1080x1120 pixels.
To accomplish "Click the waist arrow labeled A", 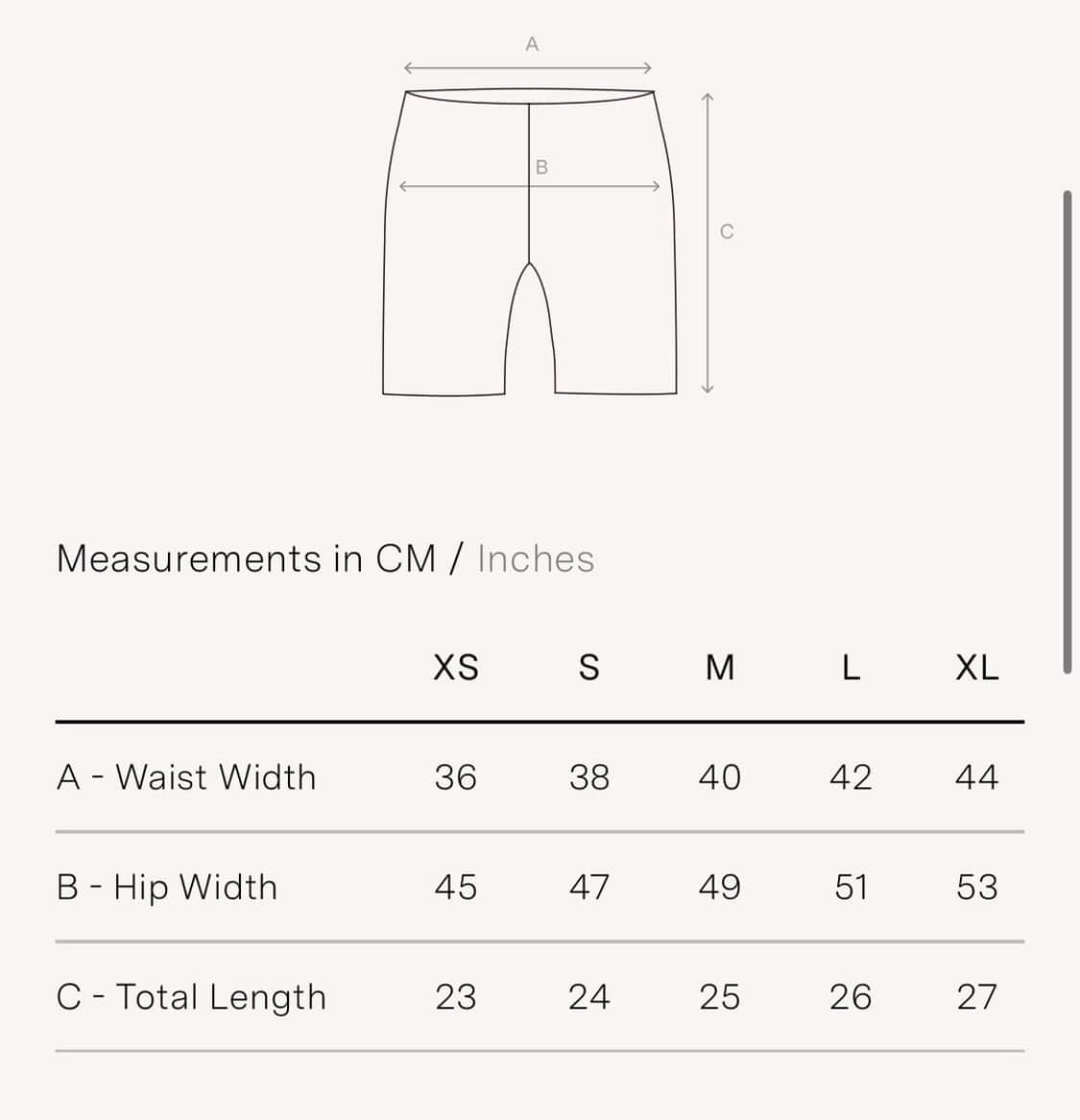I will pyautogui.click(x=528, y=68).
